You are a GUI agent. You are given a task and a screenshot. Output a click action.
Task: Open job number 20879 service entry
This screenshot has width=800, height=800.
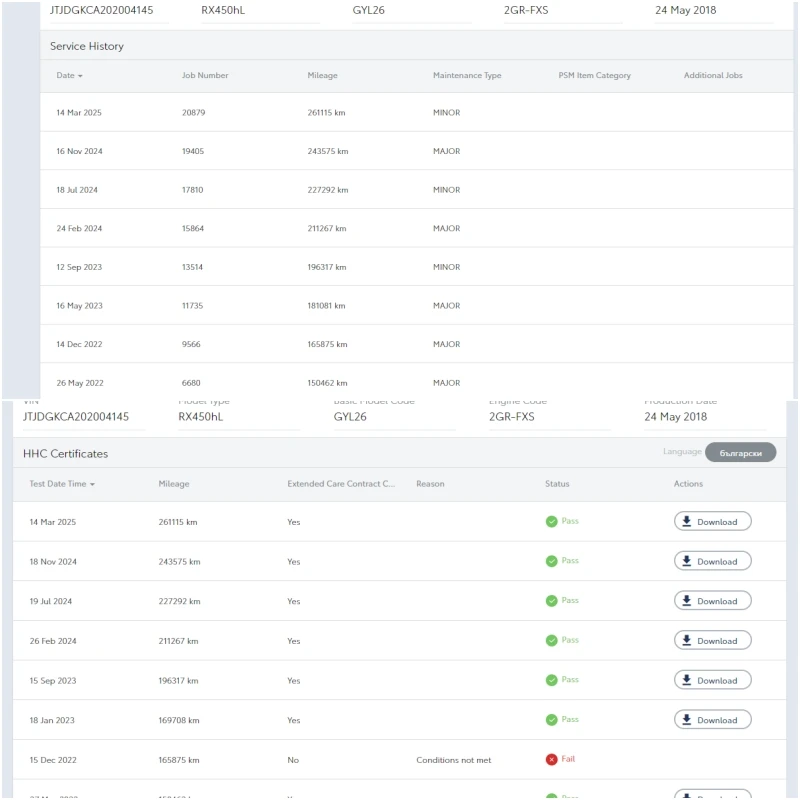pyautogui.click(x=193, y=113)
